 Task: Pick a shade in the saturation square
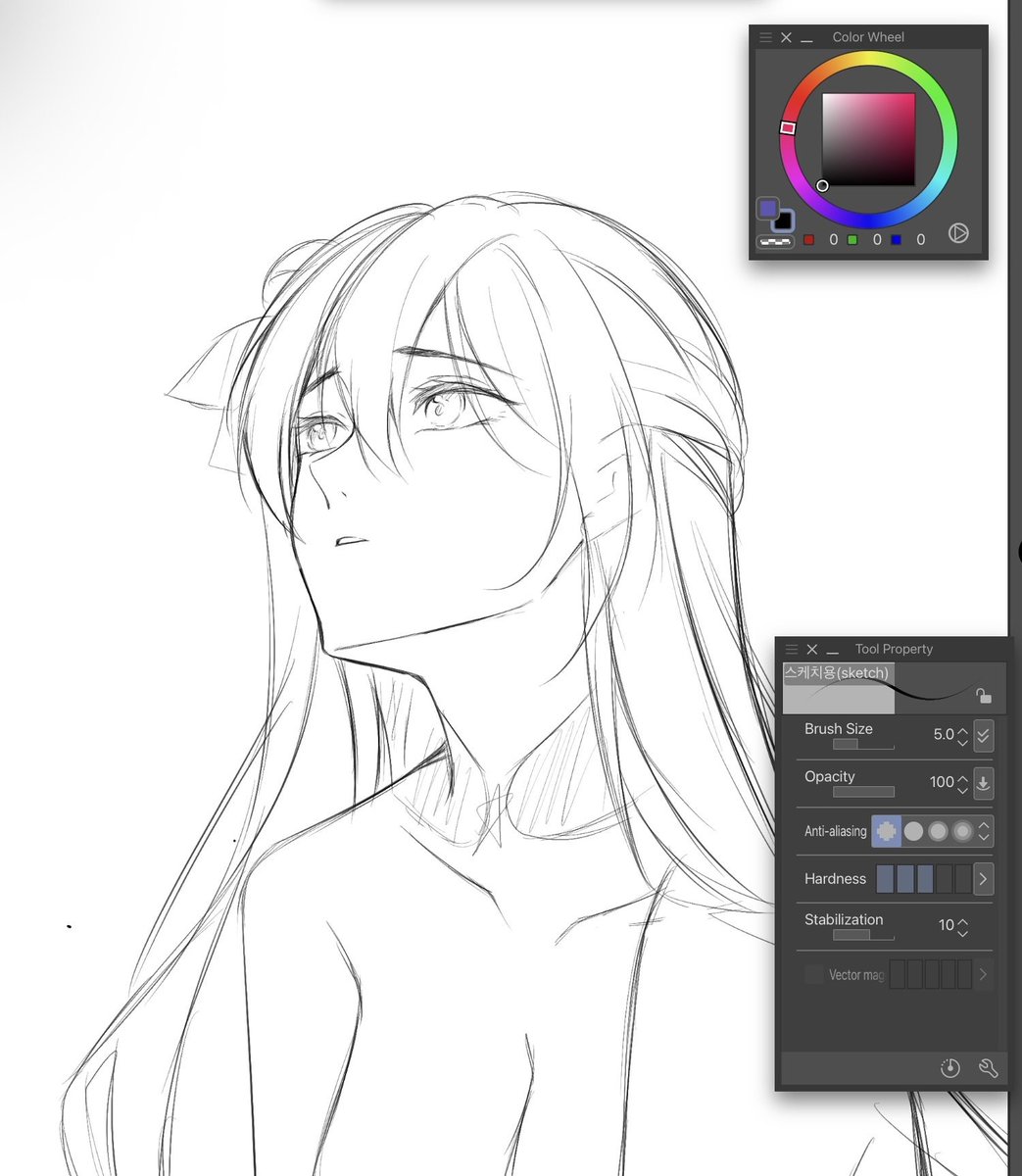(x=868, y=139)
